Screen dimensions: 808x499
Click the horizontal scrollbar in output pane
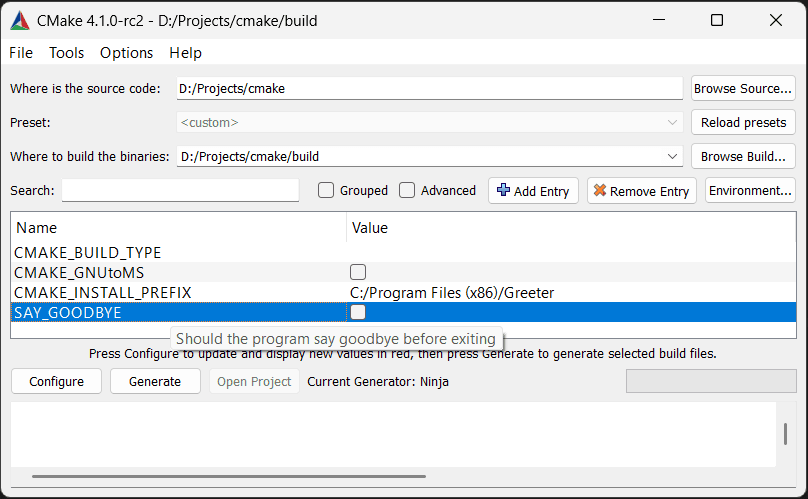[x=229, y=476]
